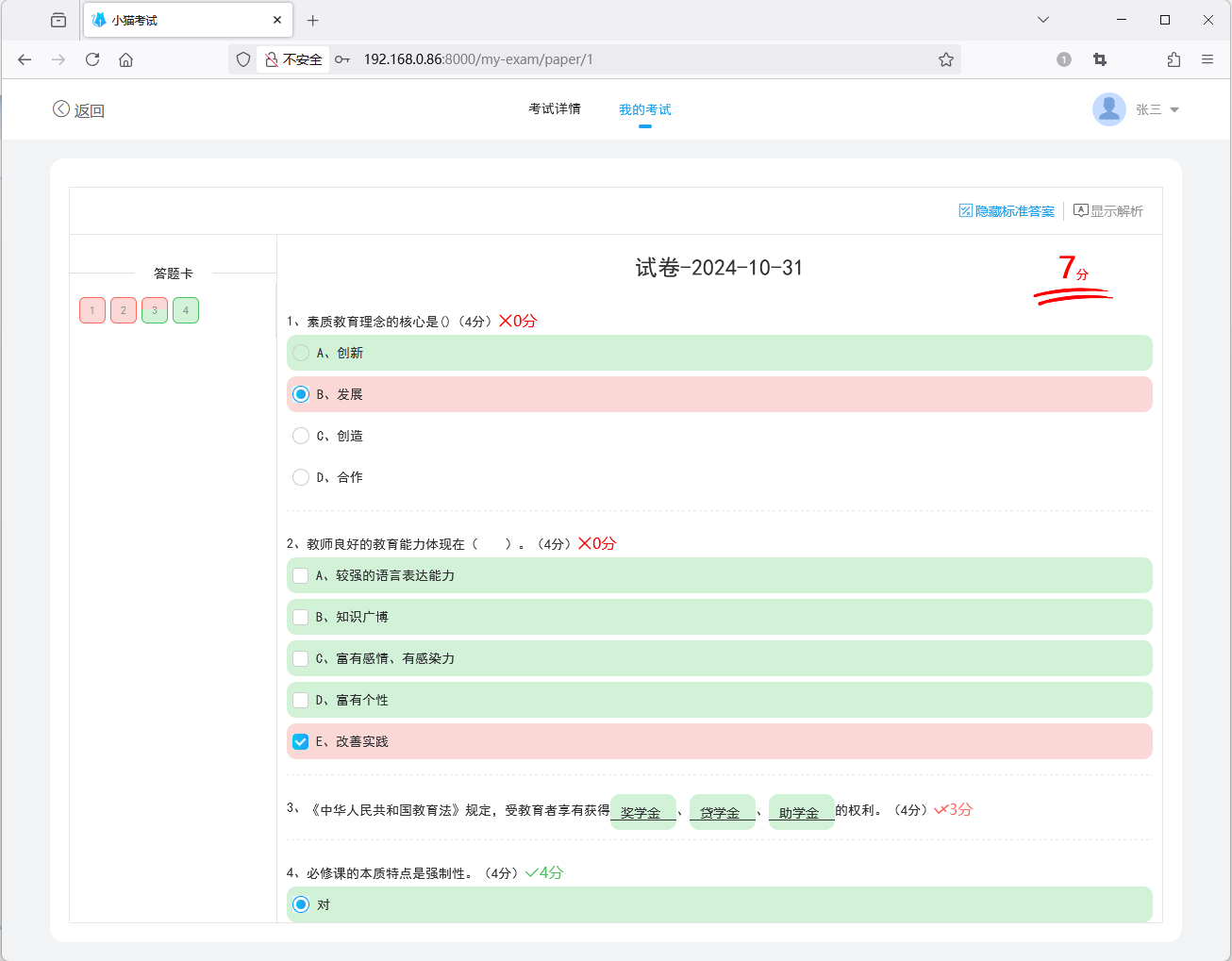Click the password key icon in address bar
The image size is (1232, 961).
click(342, 58)
